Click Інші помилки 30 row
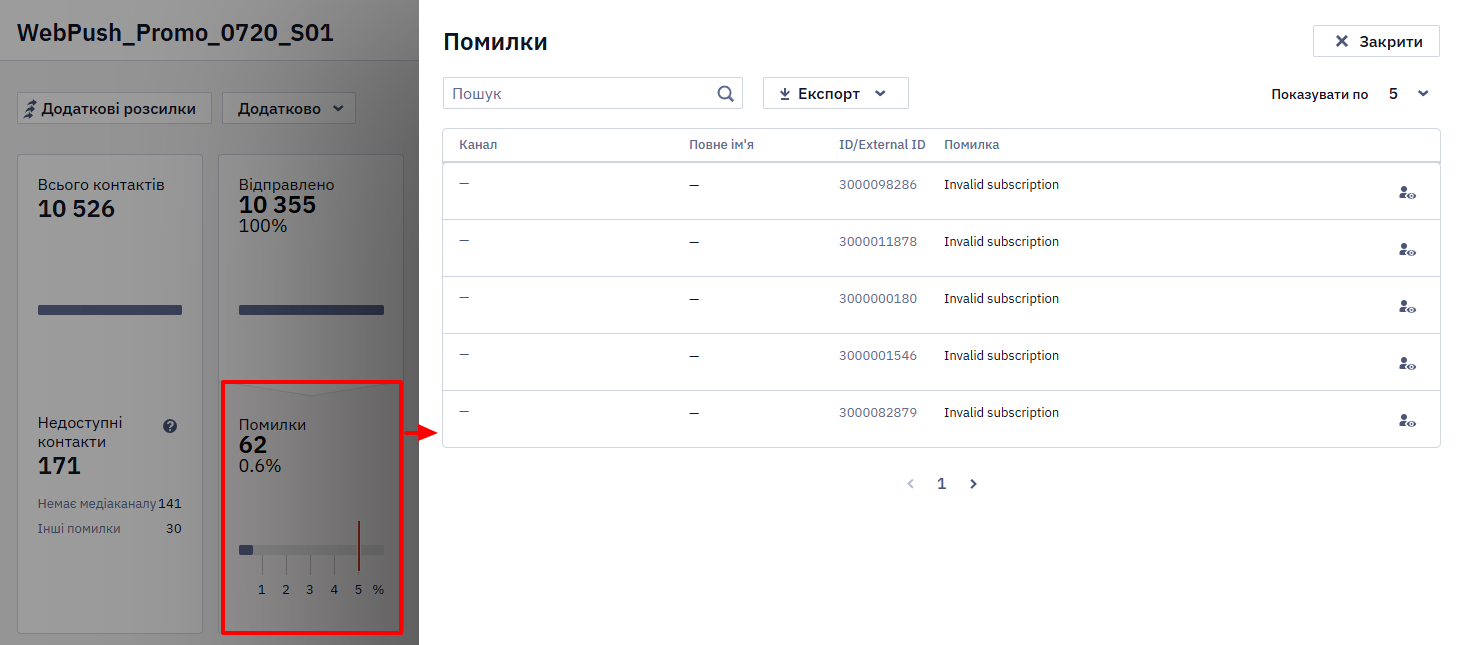The height and width of the screenshot is (645, 1462). coord(110,529)
